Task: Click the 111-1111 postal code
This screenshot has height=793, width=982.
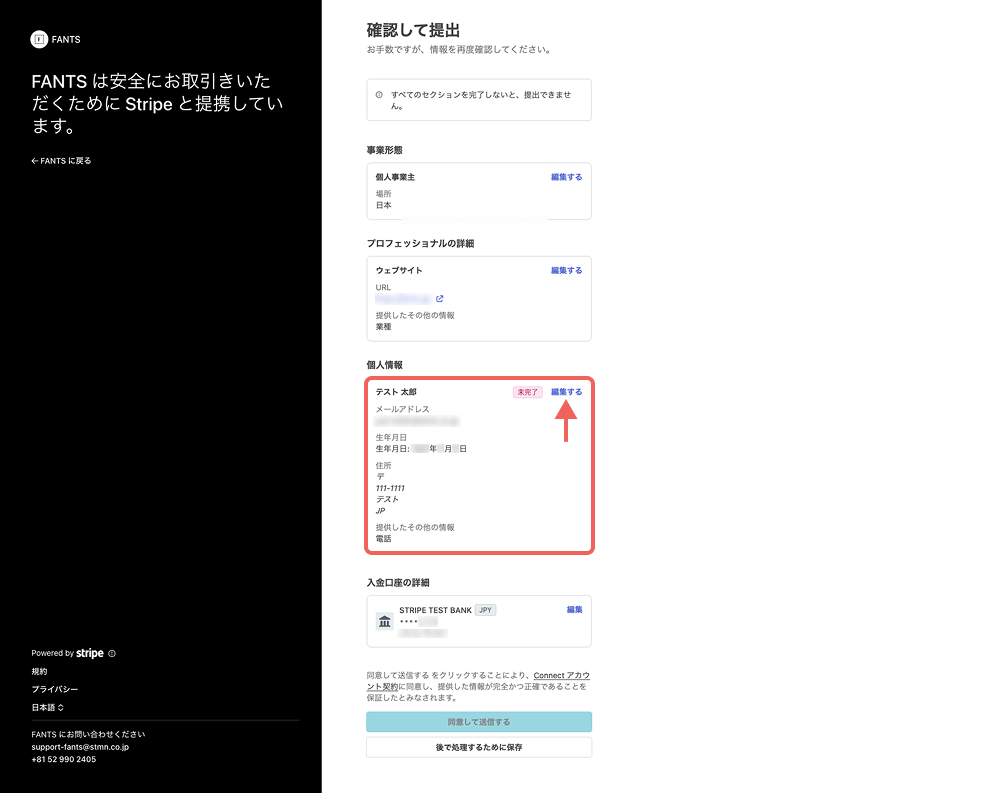Action: 390,488
